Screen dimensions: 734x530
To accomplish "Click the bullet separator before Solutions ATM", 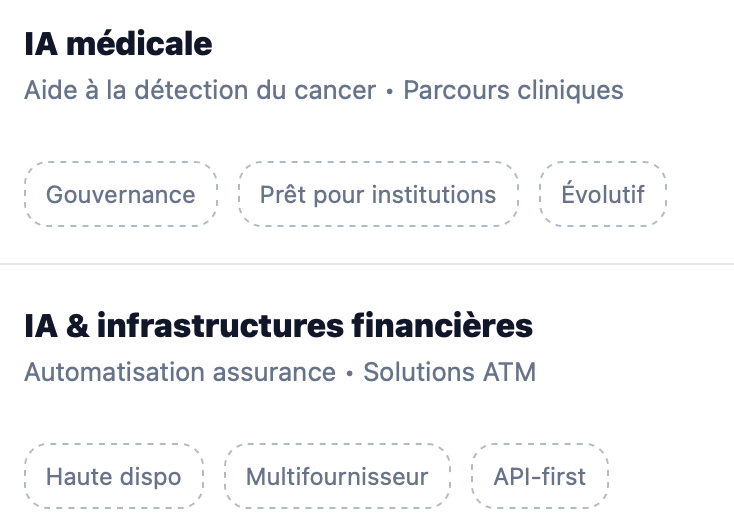I will point(350,374).
